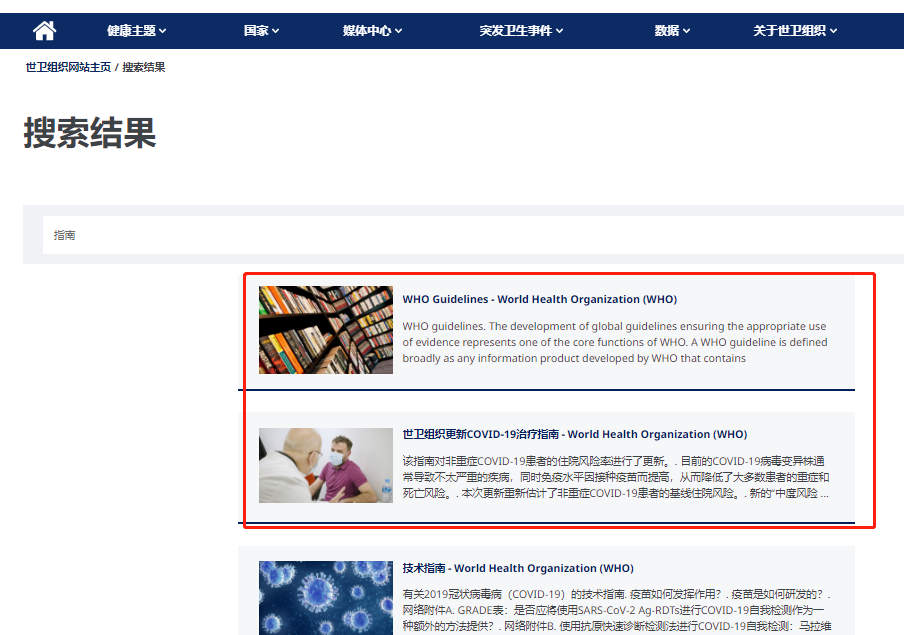Click the 搜索结果 page heading
This screenshot has height=635, width=904.
click(90, 133)
